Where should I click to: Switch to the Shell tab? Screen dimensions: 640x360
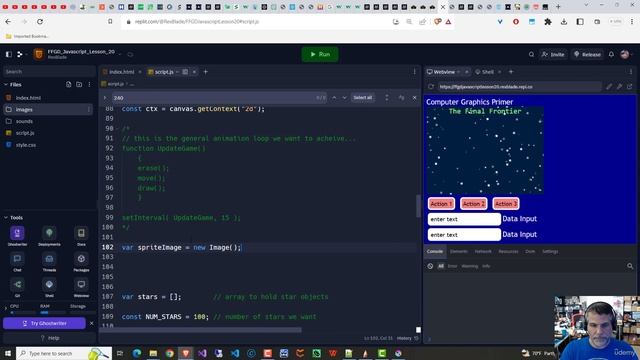tap(487, 72)
